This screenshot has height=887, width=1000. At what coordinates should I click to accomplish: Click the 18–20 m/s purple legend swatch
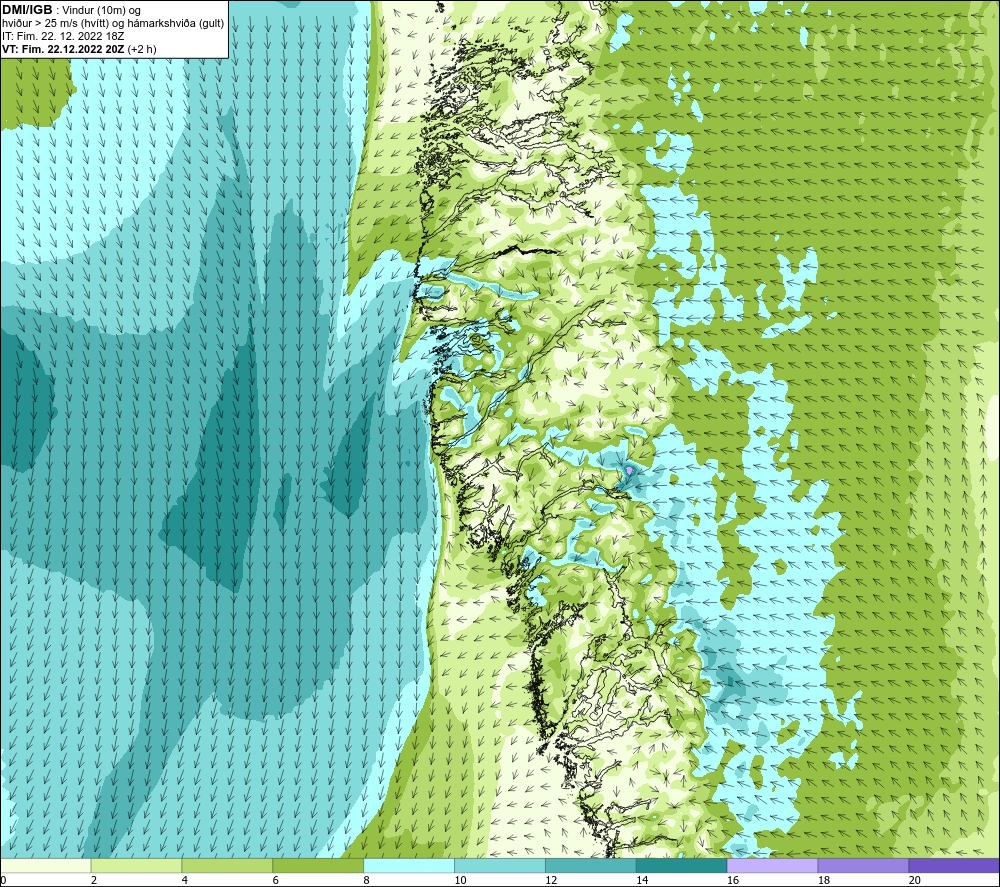(x=863, y=865)
